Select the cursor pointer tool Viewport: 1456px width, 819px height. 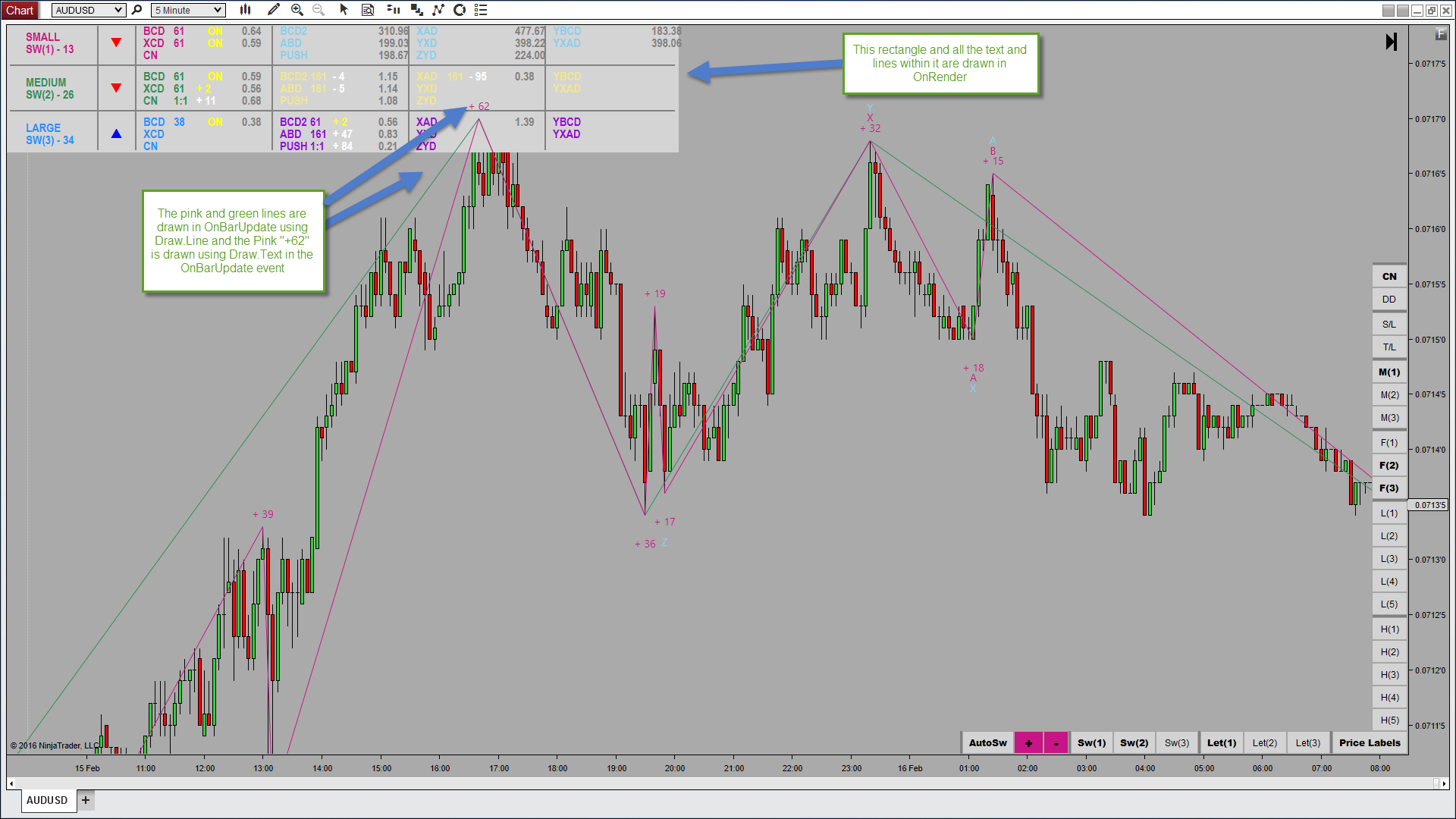(x=344, y=10)
